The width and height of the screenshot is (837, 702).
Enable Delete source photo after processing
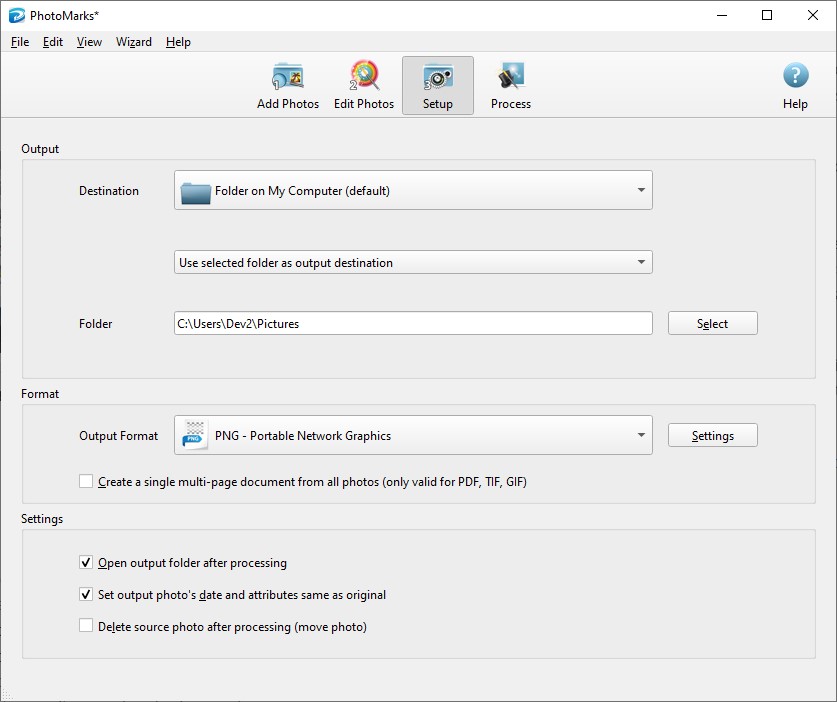coord(86,627)
